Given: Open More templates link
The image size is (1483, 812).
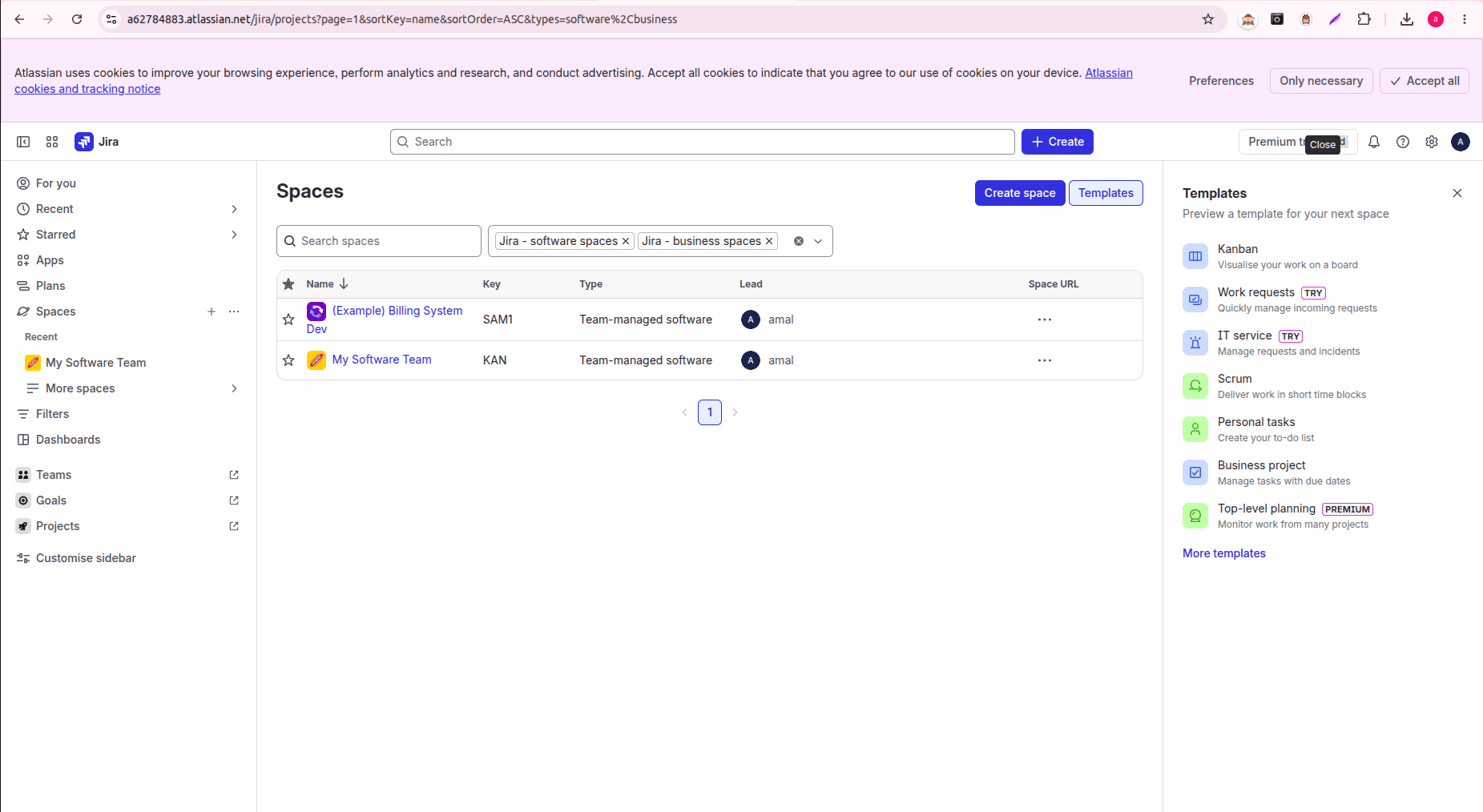Looking at the screenshot, I should pyautogui.click(x=1224, y=553).
